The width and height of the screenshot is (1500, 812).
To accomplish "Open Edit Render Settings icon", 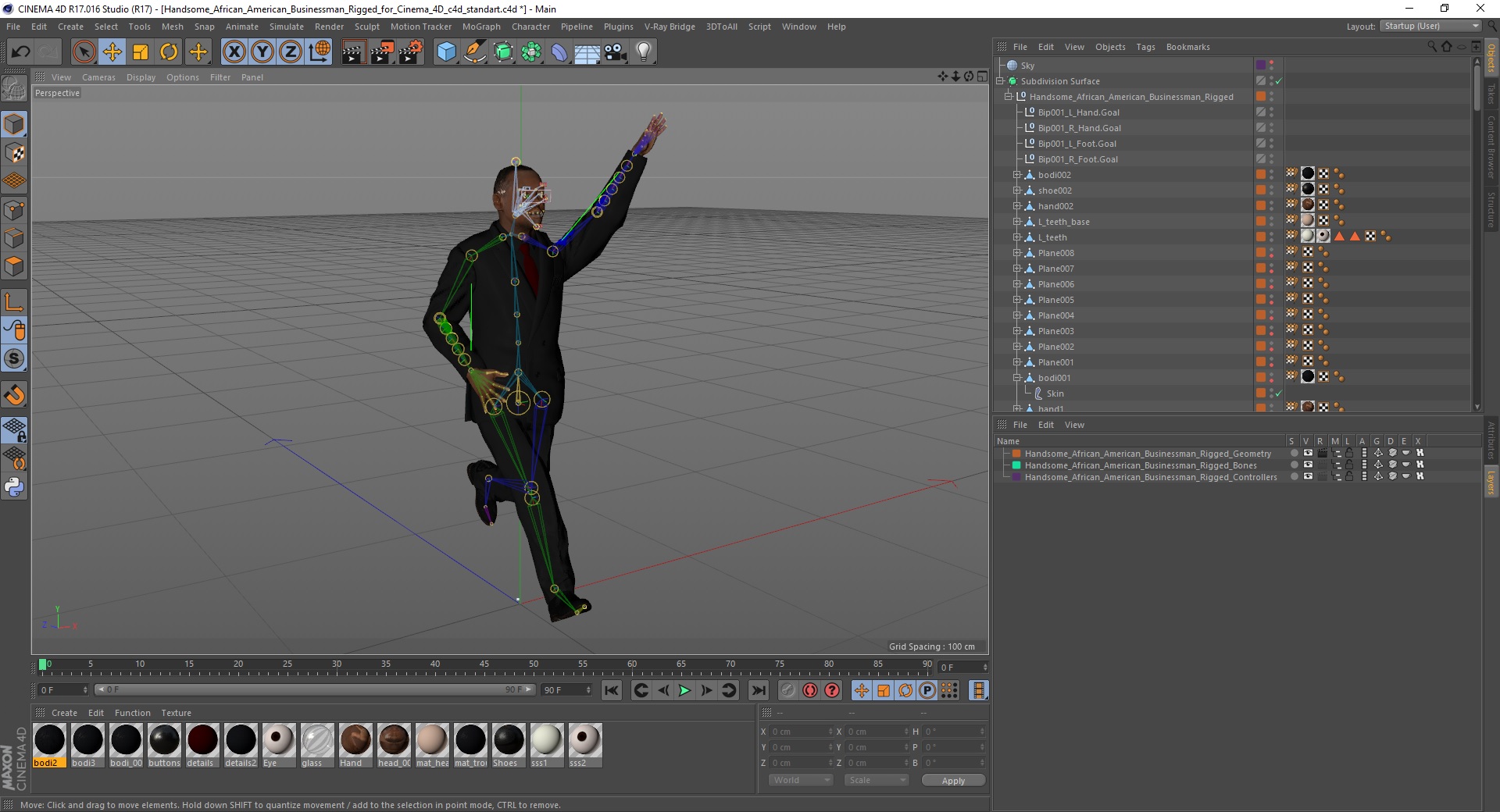I will pos(411,52).
